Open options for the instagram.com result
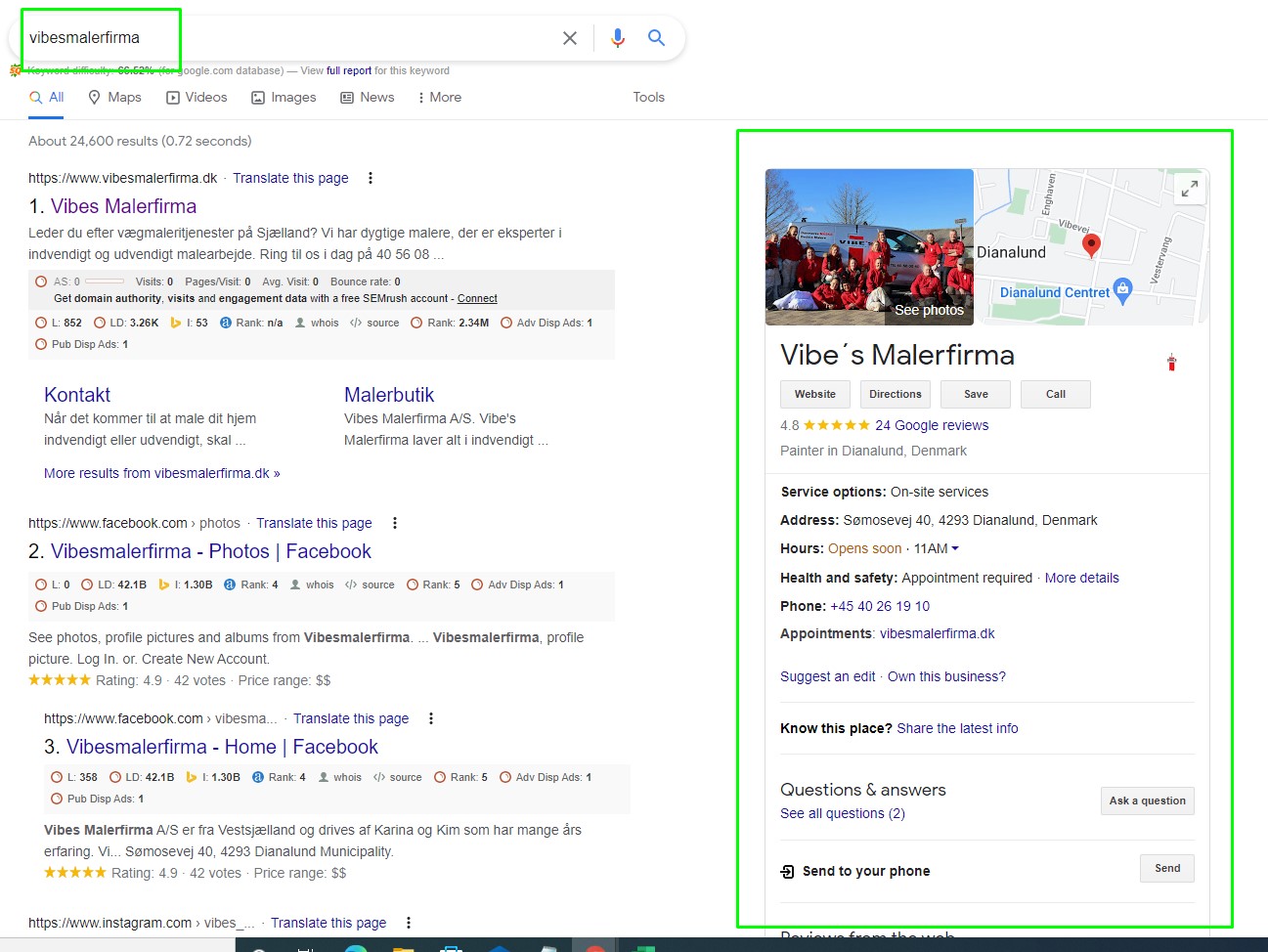1268x952 pixels. 409,923
